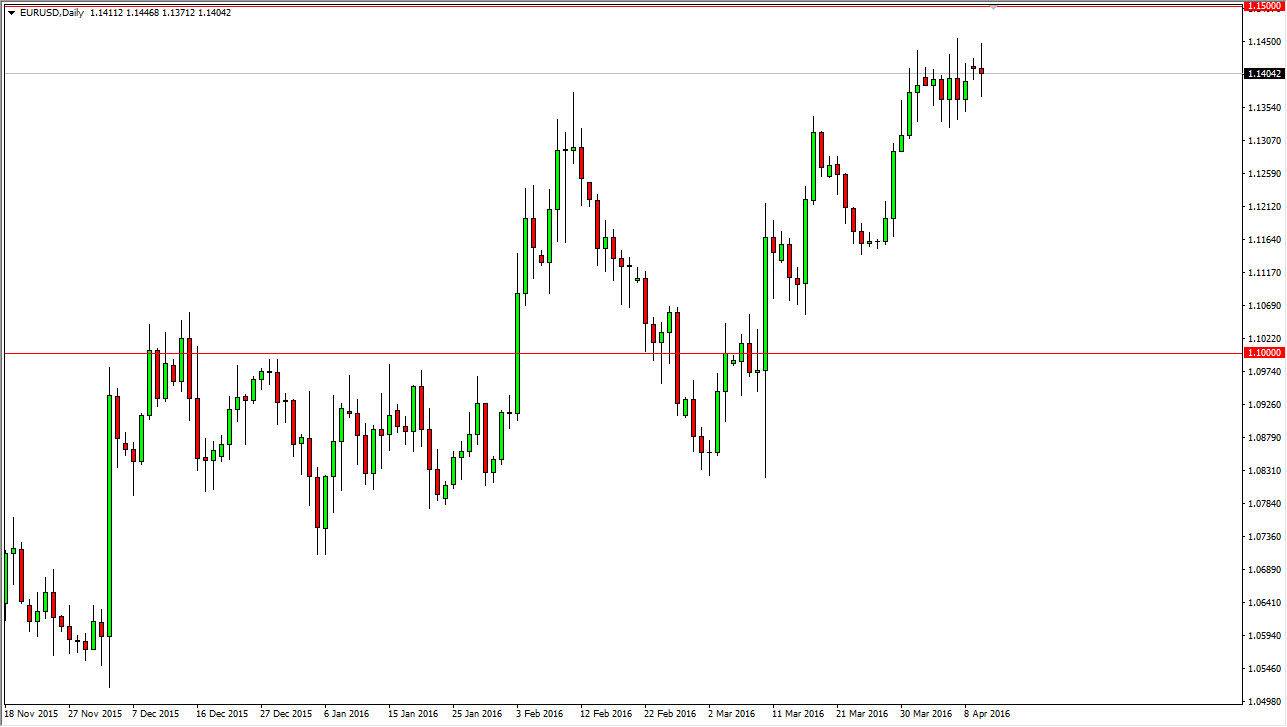Select the red 1.15000 price marker

click(1262, 7)
